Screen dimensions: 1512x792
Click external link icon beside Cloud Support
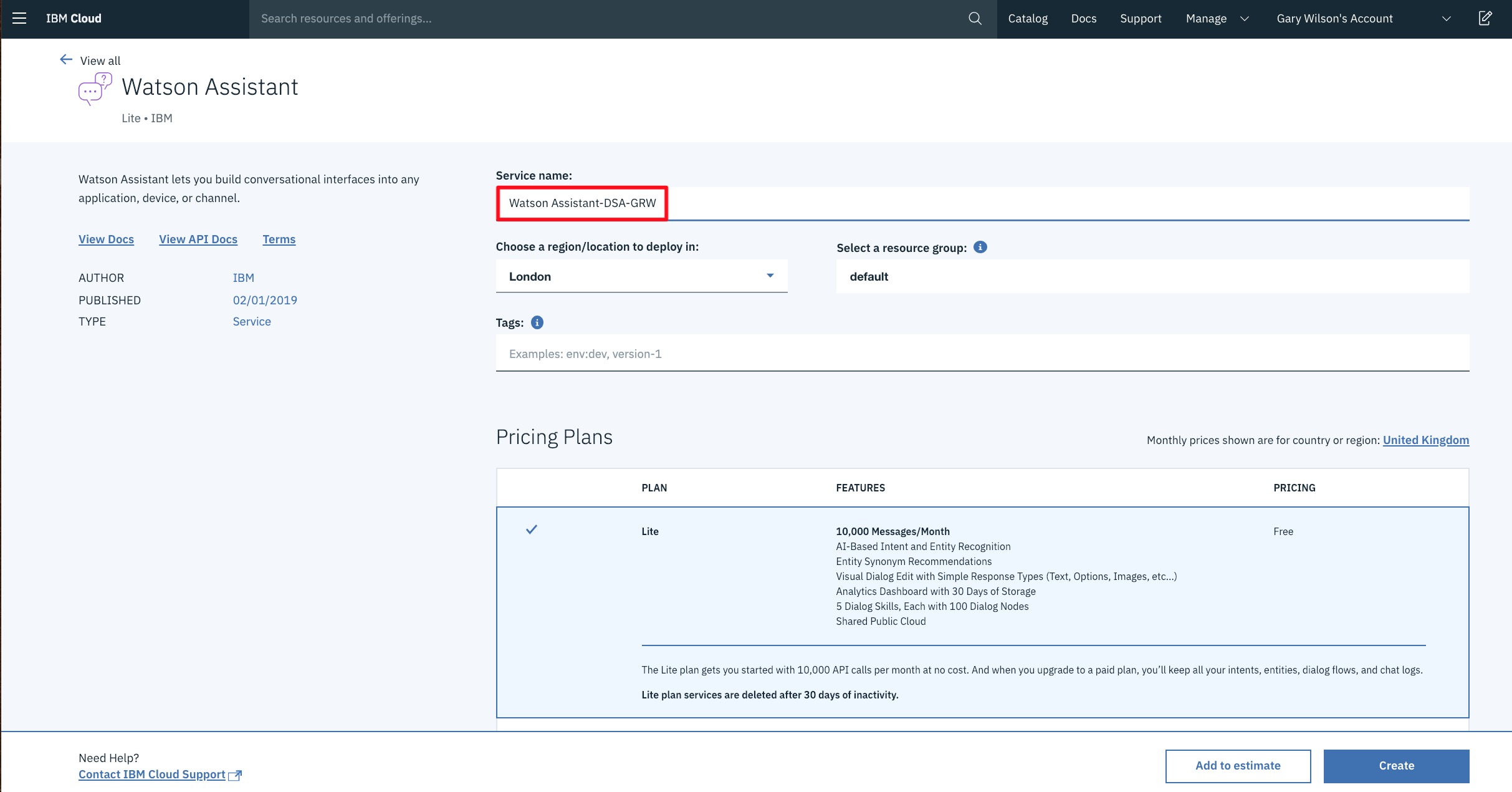tap(236, 775)
